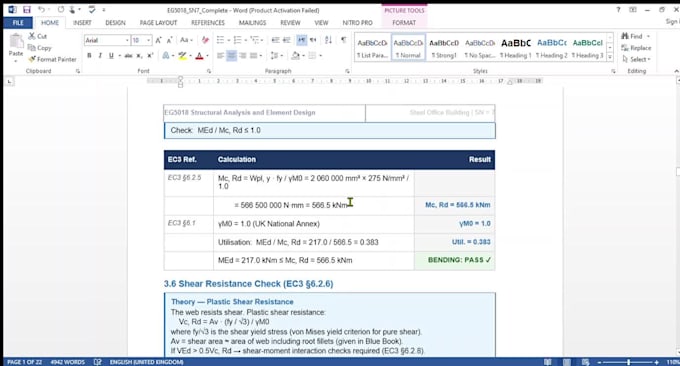Switch to the DESIGN tab
This screenshot has width=680, height=366.
click(115, 23)
